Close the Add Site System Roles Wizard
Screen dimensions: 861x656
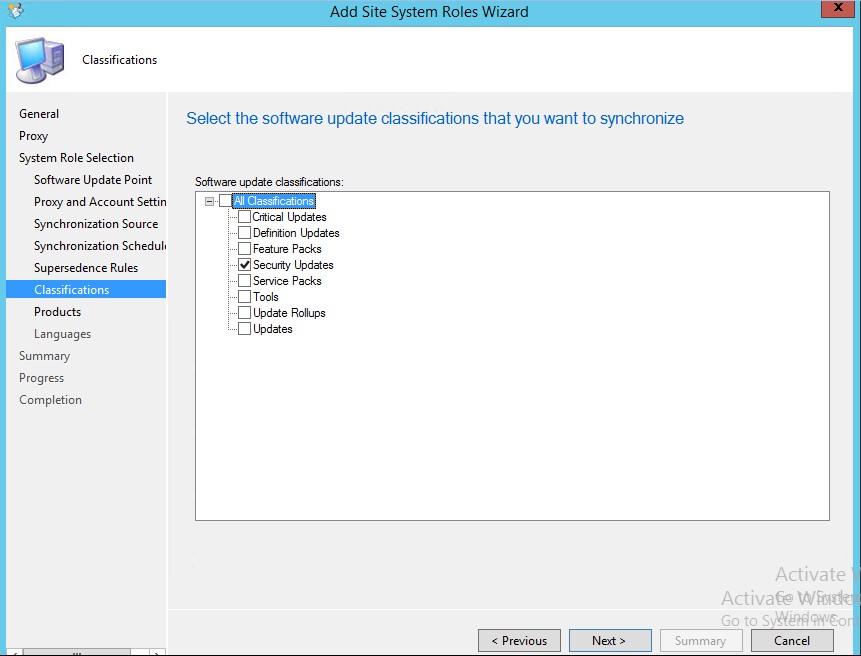pyautogui.click(x=837, y=9)
